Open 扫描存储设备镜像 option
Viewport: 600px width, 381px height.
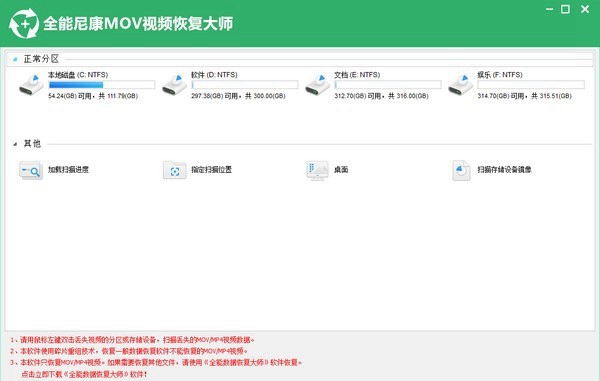point(504,169)
